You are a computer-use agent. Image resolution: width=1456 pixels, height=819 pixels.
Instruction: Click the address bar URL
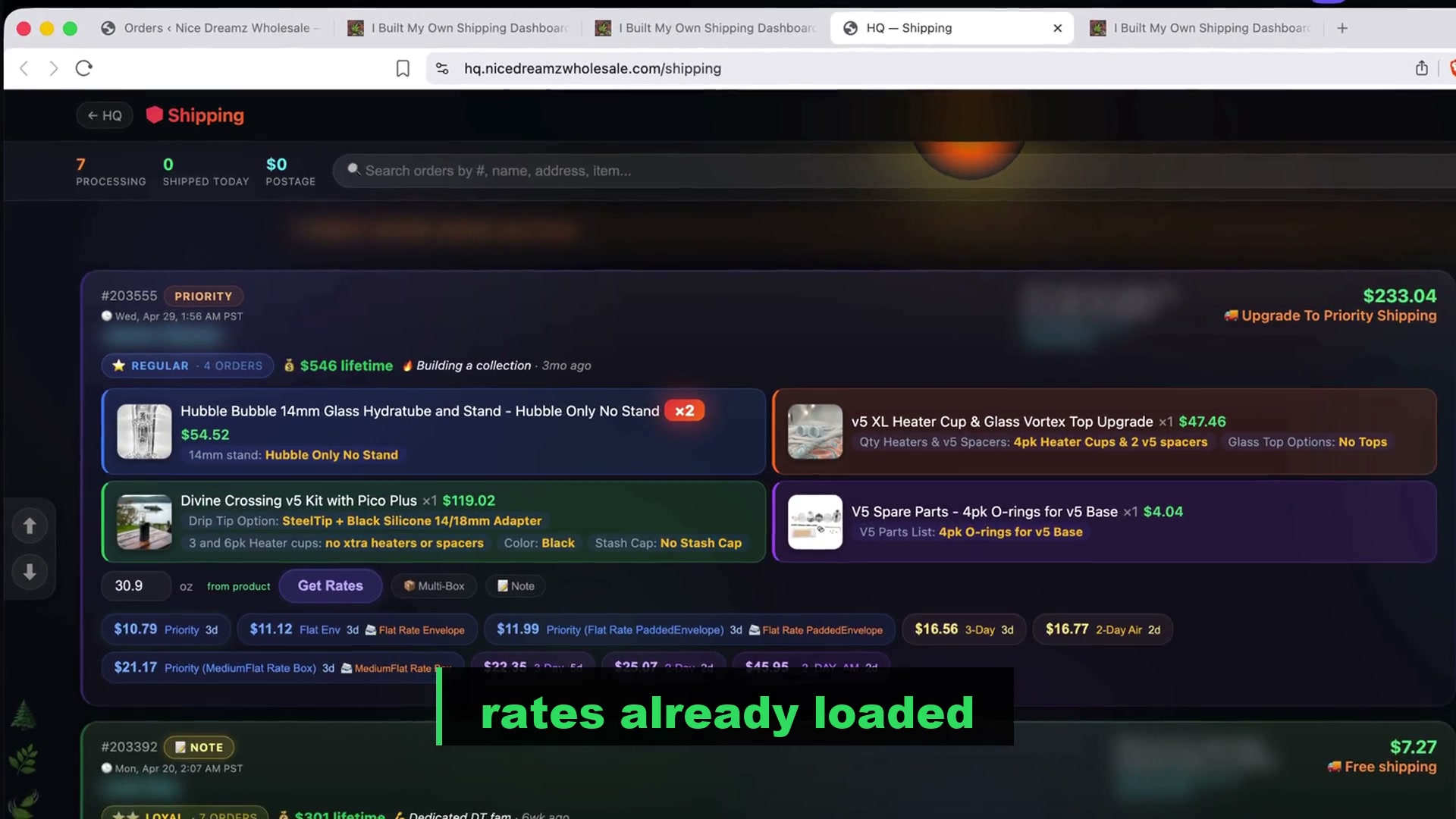tap(592, 68)
